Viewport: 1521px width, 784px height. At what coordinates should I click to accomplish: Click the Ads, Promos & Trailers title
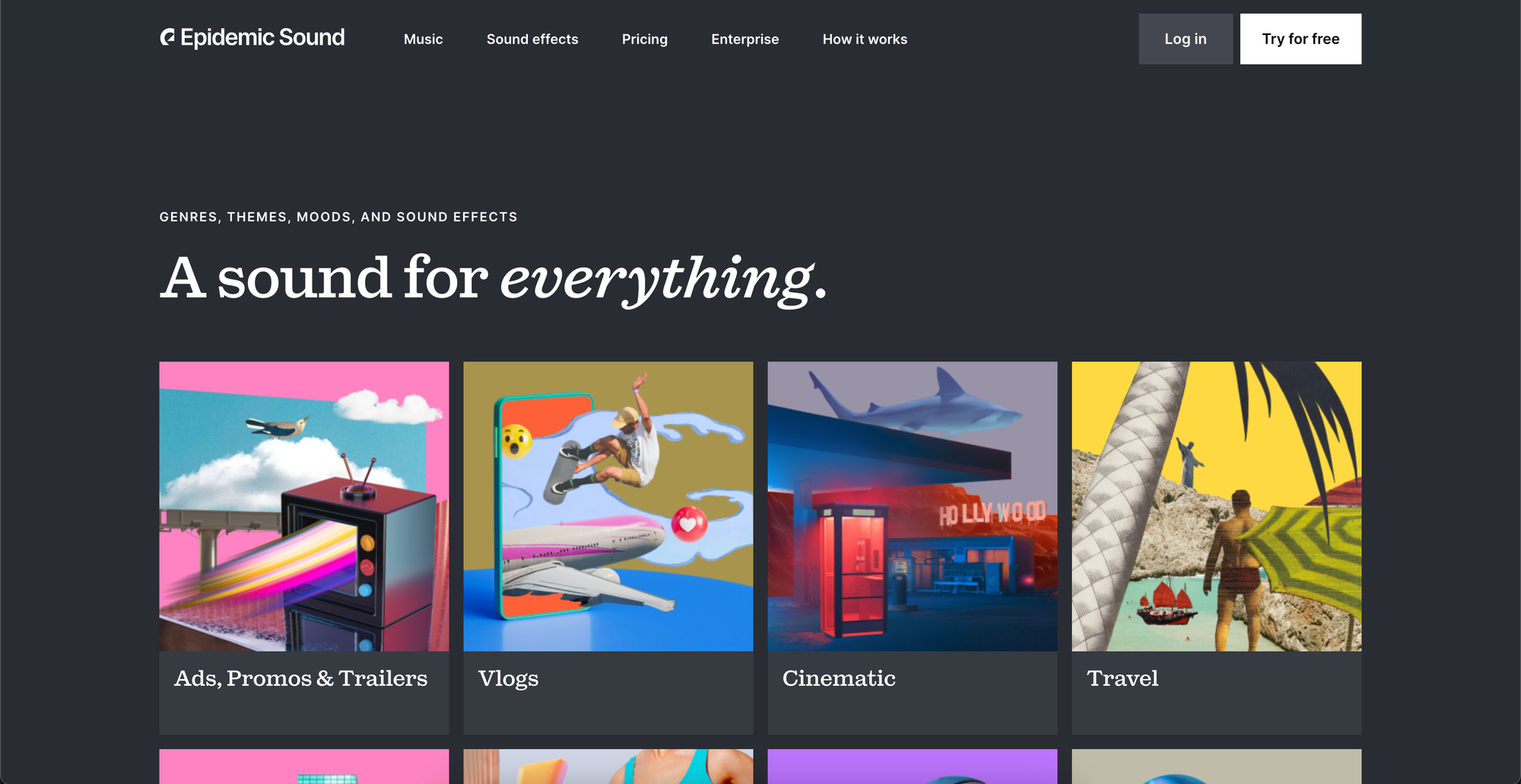(300, 678)
